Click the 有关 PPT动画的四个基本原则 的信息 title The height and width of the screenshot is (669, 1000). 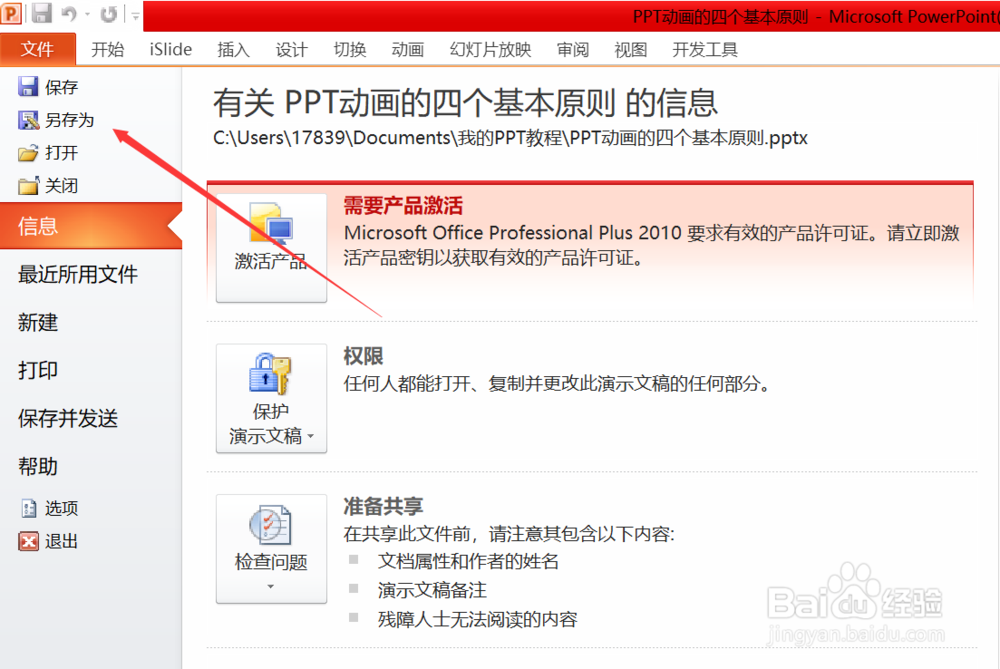(466, 103)
